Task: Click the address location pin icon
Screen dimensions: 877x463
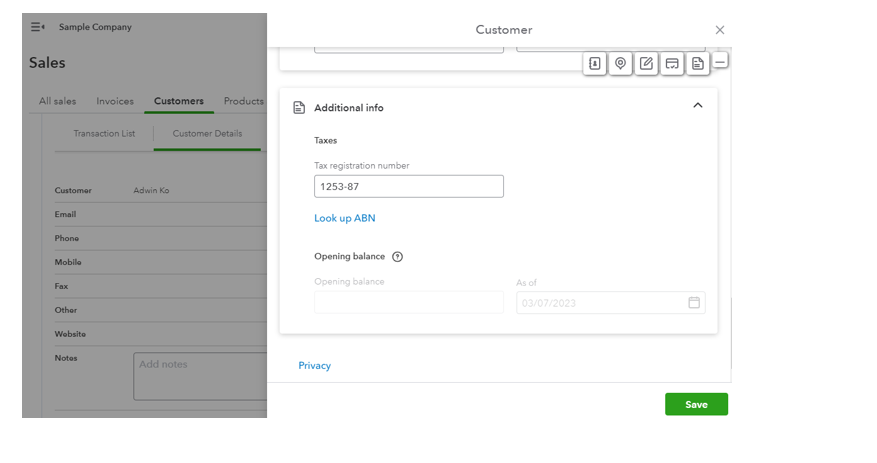Action: 621,64
